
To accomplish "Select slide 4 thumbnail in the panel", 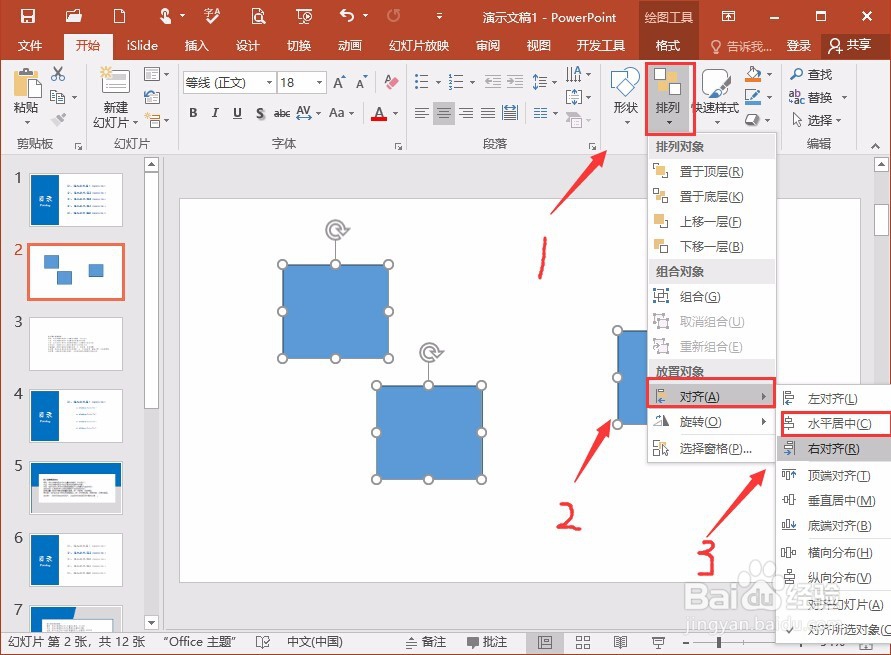I will [x=75, y=417].
